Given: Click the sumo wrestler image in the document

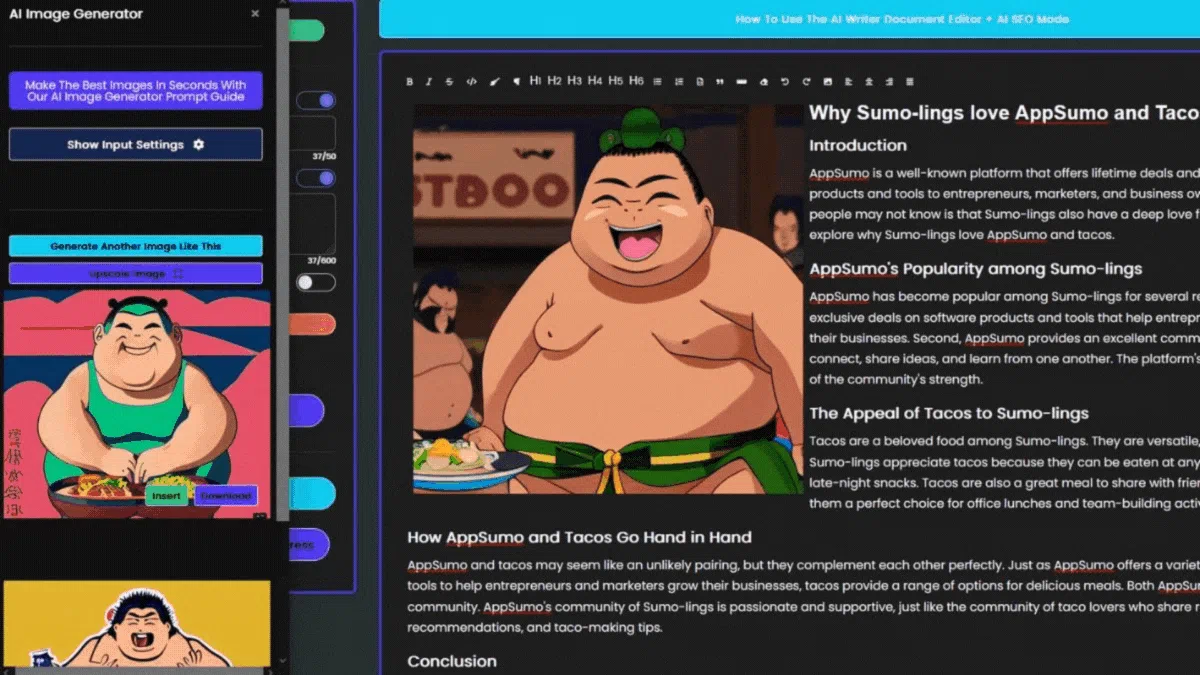Looking at the screenshot, I should click(x=608, y=299).
